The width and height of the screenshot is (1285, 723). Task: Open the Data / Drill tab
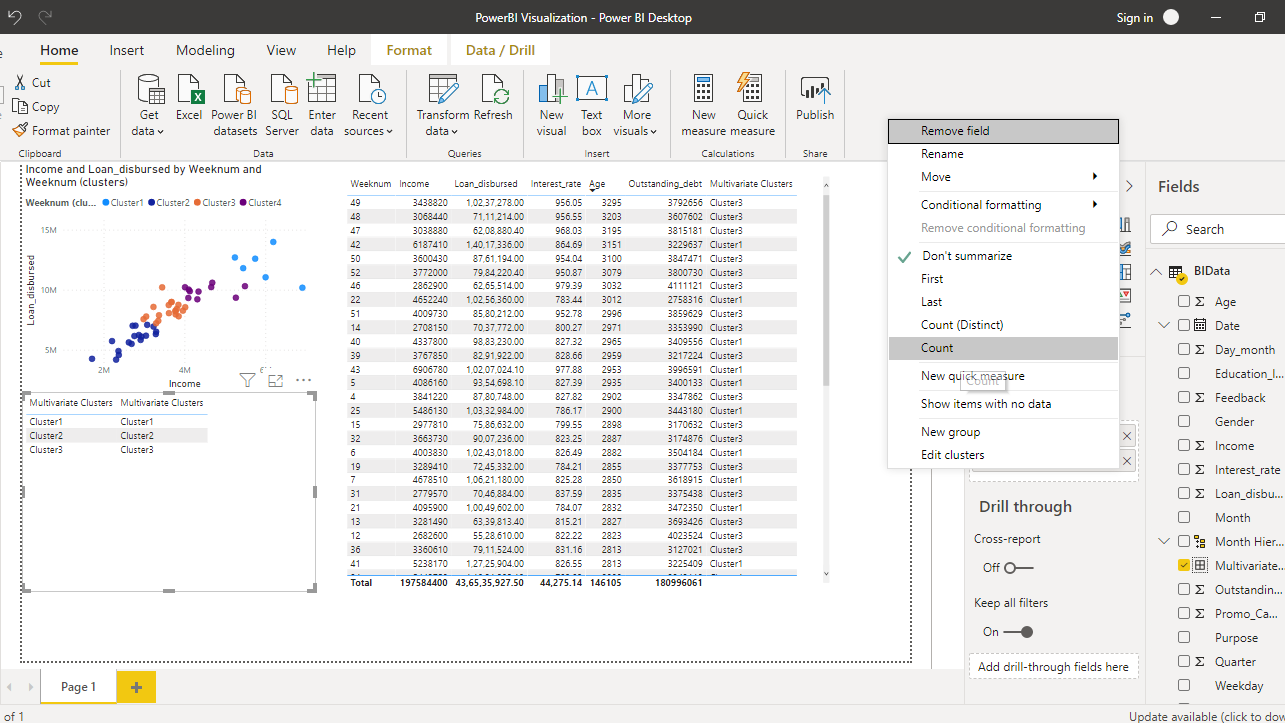click(x=500, y=50)
